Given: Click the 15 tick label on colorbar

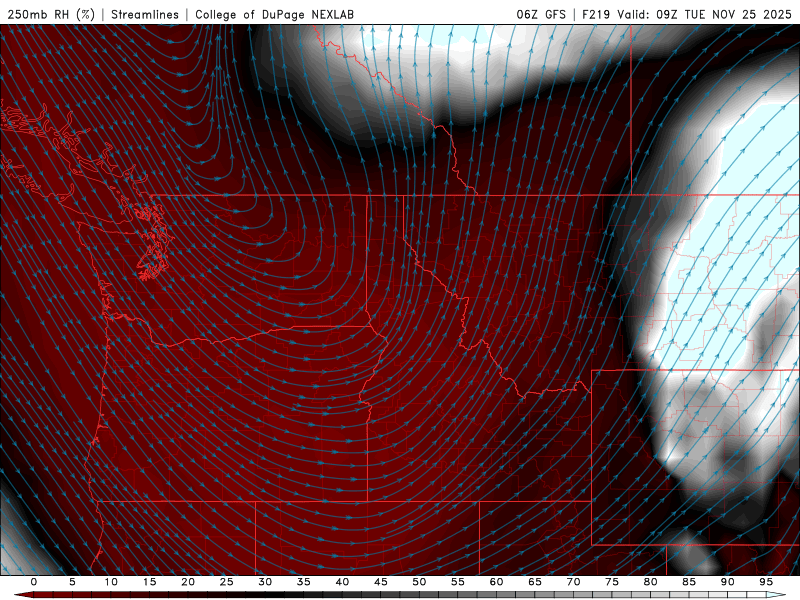Looking at the screenshot, I should (149, 582).
